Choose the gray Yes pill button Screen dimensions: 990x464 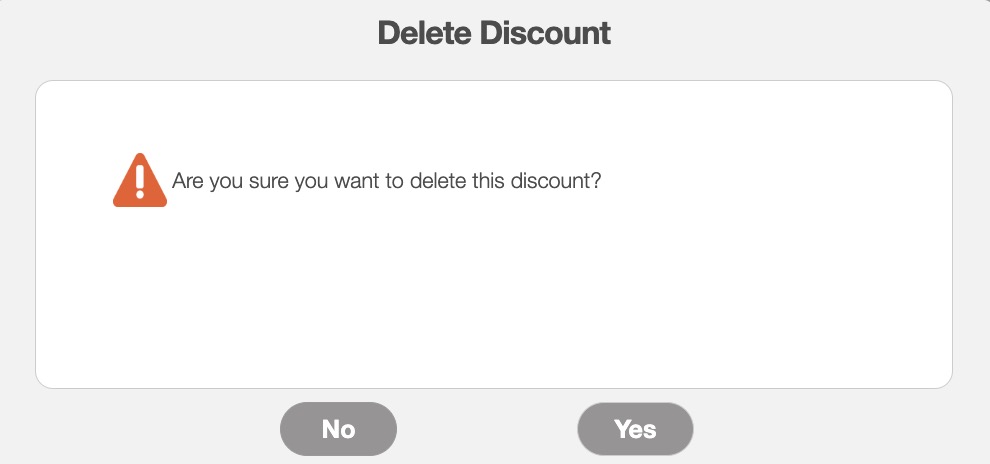tap(635, 429)
